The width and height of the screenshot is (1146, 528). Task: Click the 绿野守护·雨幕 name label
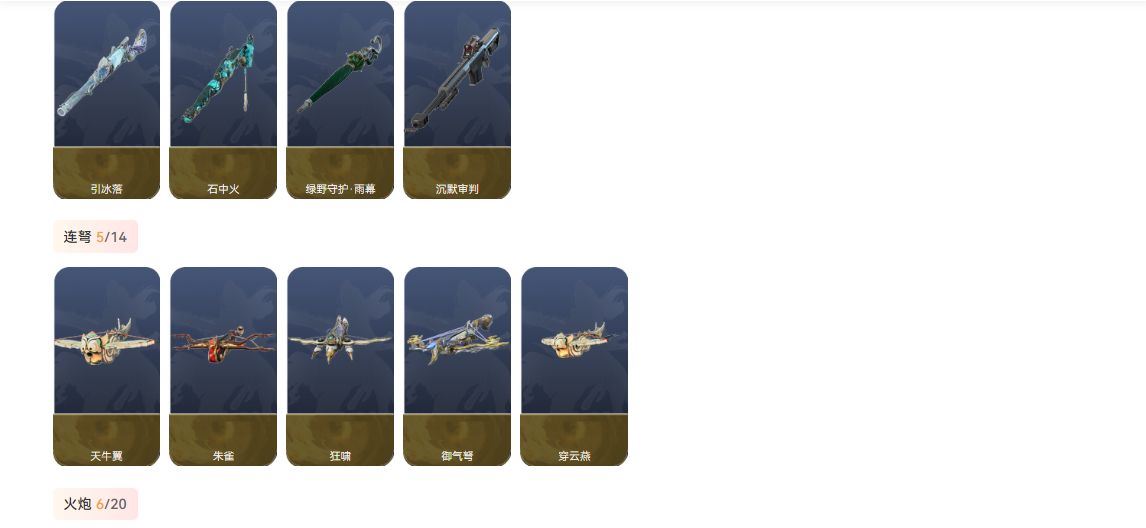pos(341,189)
